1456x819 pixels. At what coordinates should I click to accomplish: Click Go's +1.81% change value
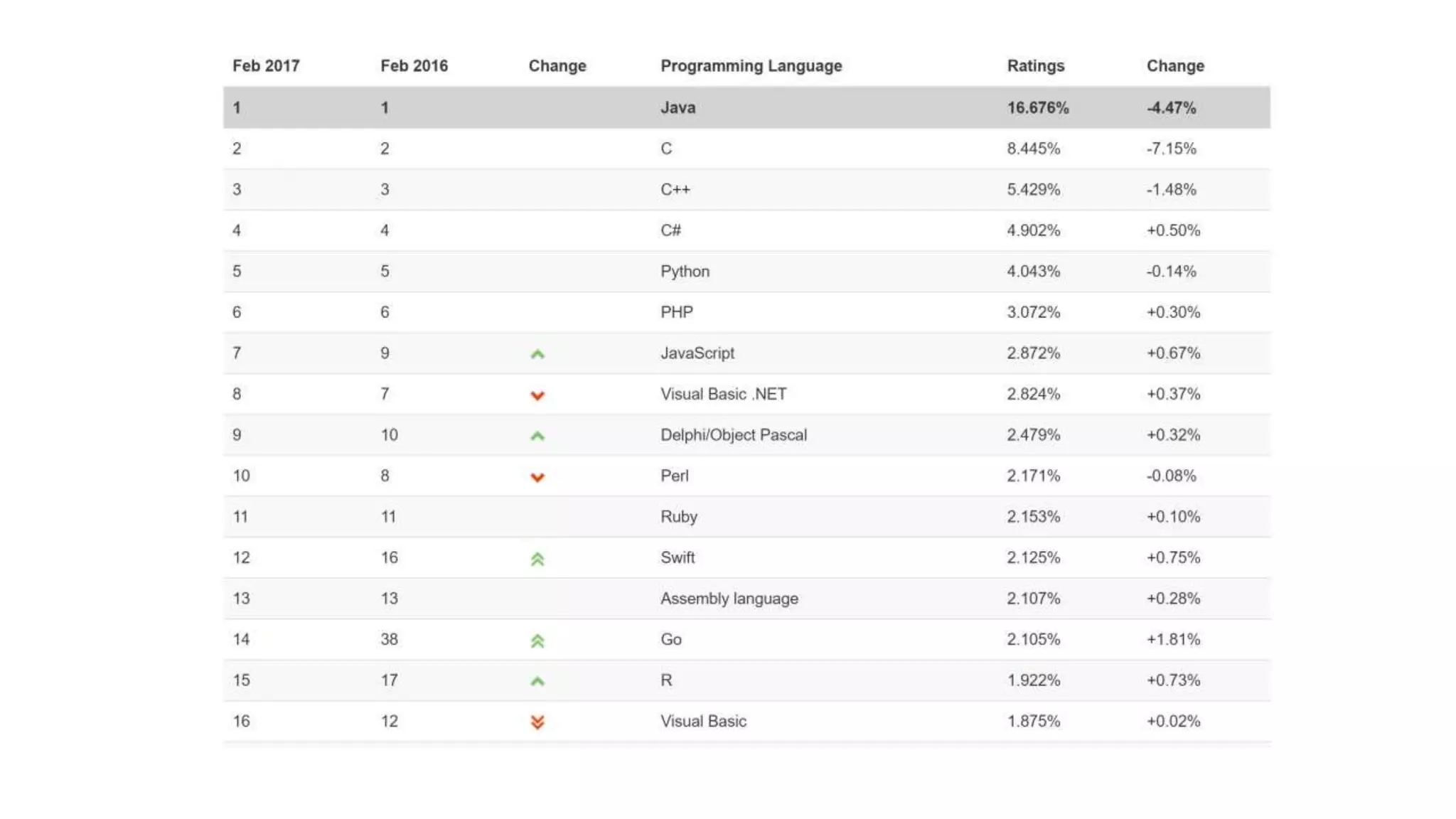(x=1173, y=639)
